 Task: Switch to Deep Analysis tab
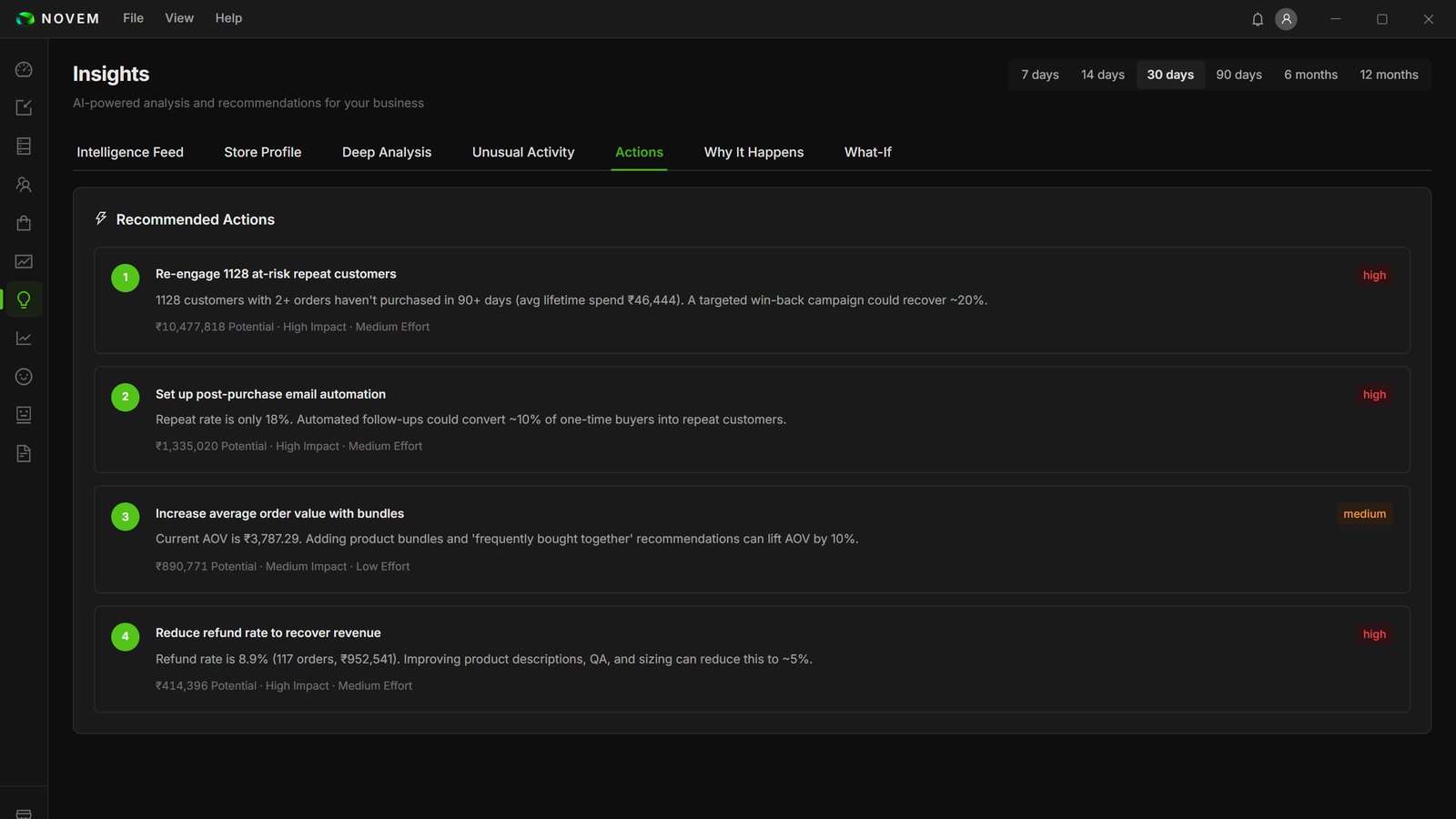pyautogui.click(x=387, y=152)
